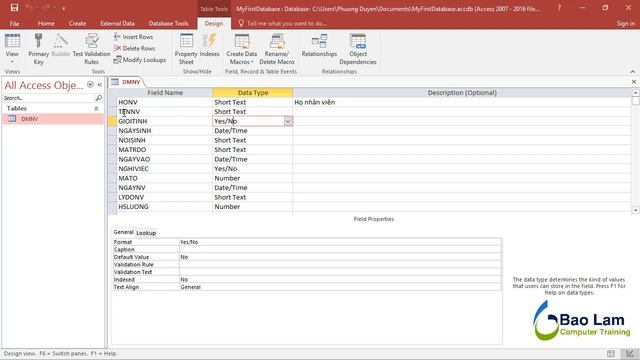Select the LYDONV field name cell
This screenshot has height=360, width=640.
point(164,197)
